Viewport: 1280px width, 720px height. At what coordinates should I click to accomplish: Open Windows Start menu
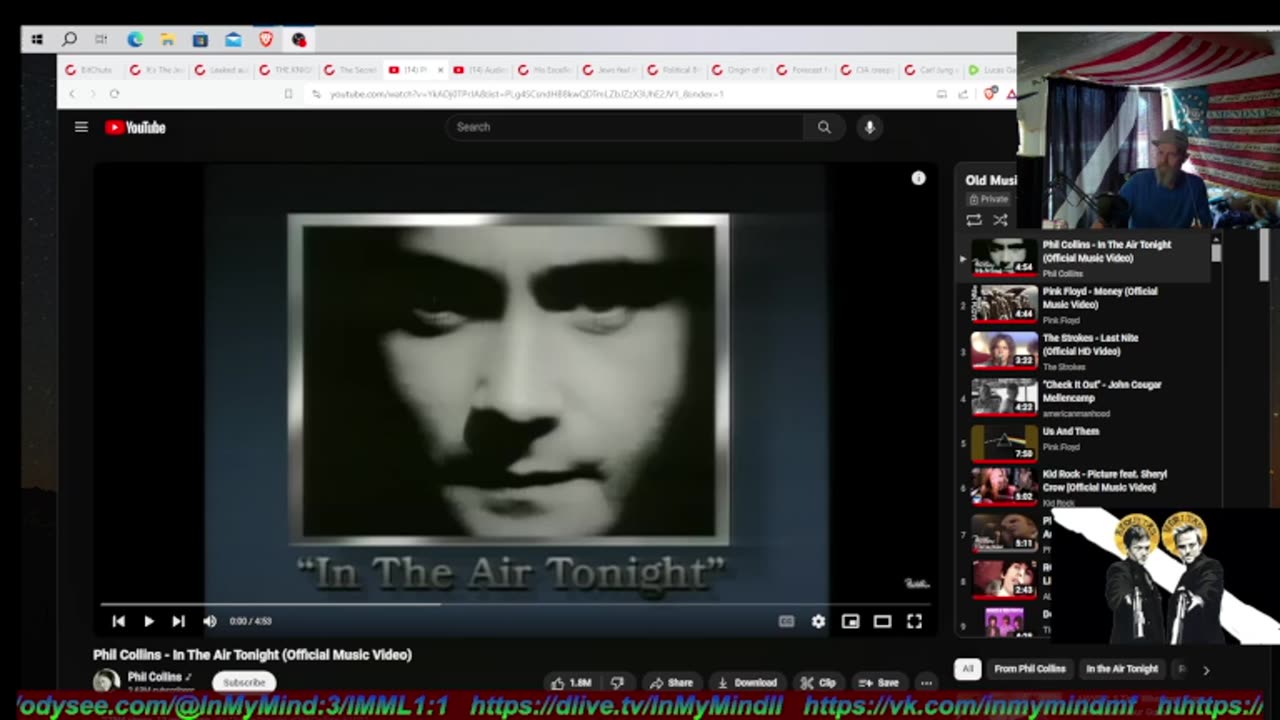coord(37,40)
